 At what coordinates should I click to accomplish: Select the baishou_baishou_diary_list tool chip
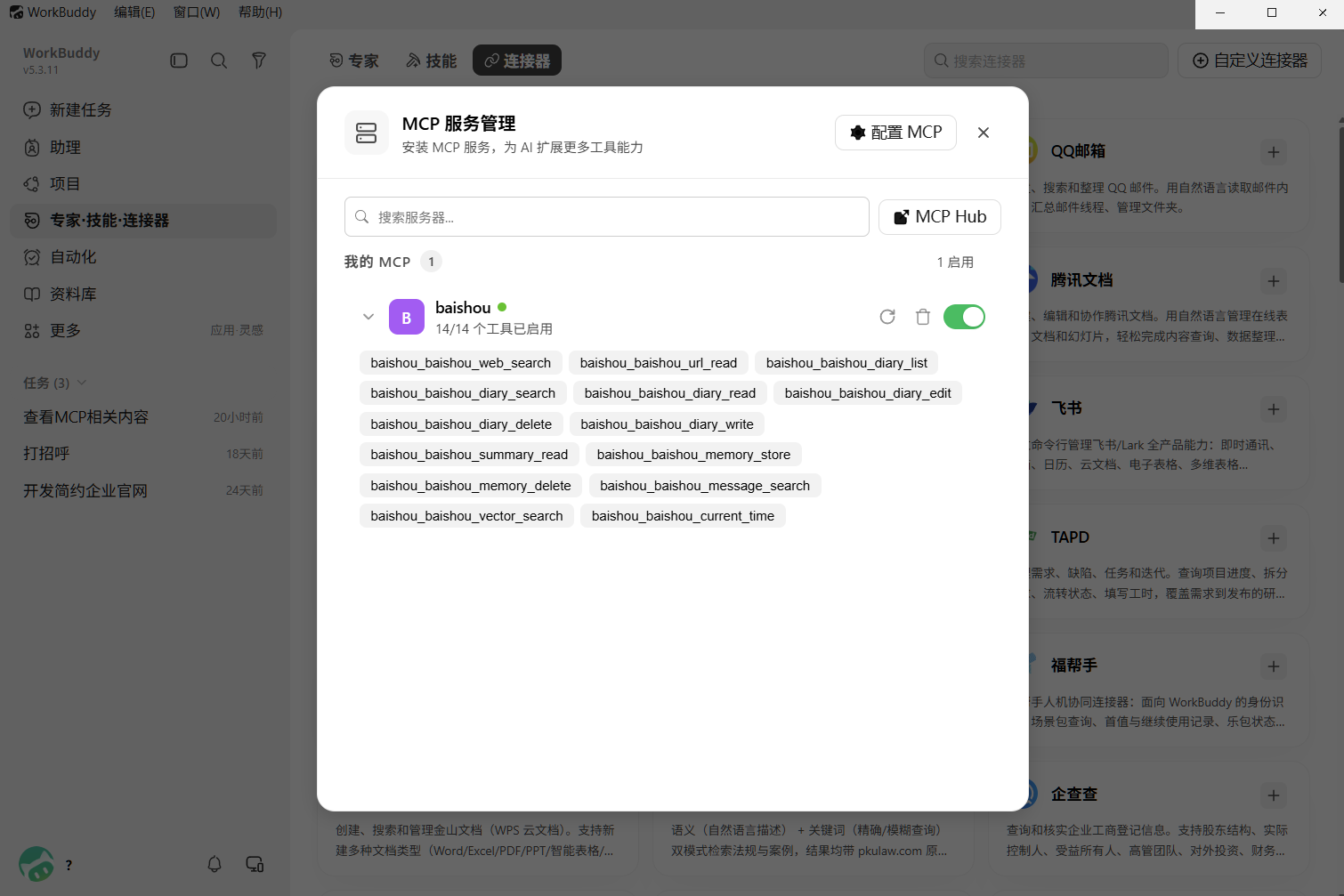click(846, 363)
